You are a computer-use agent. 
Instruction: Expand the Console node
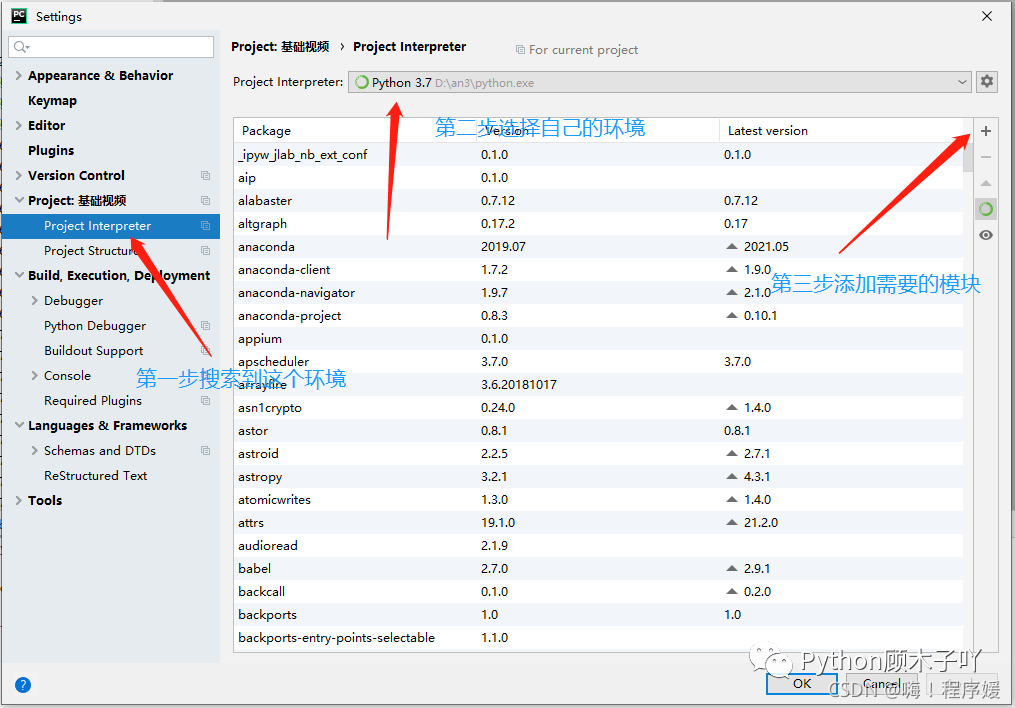[34, 375]
